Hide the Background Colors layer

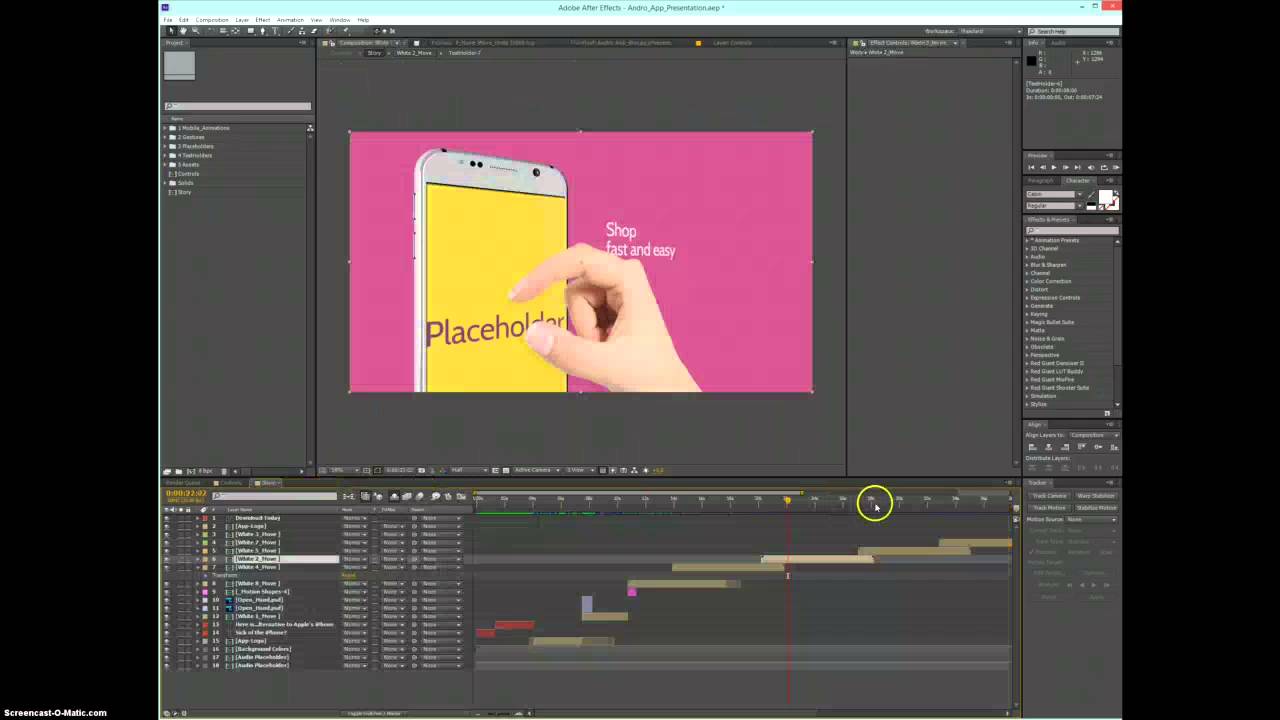click(166, 649)
